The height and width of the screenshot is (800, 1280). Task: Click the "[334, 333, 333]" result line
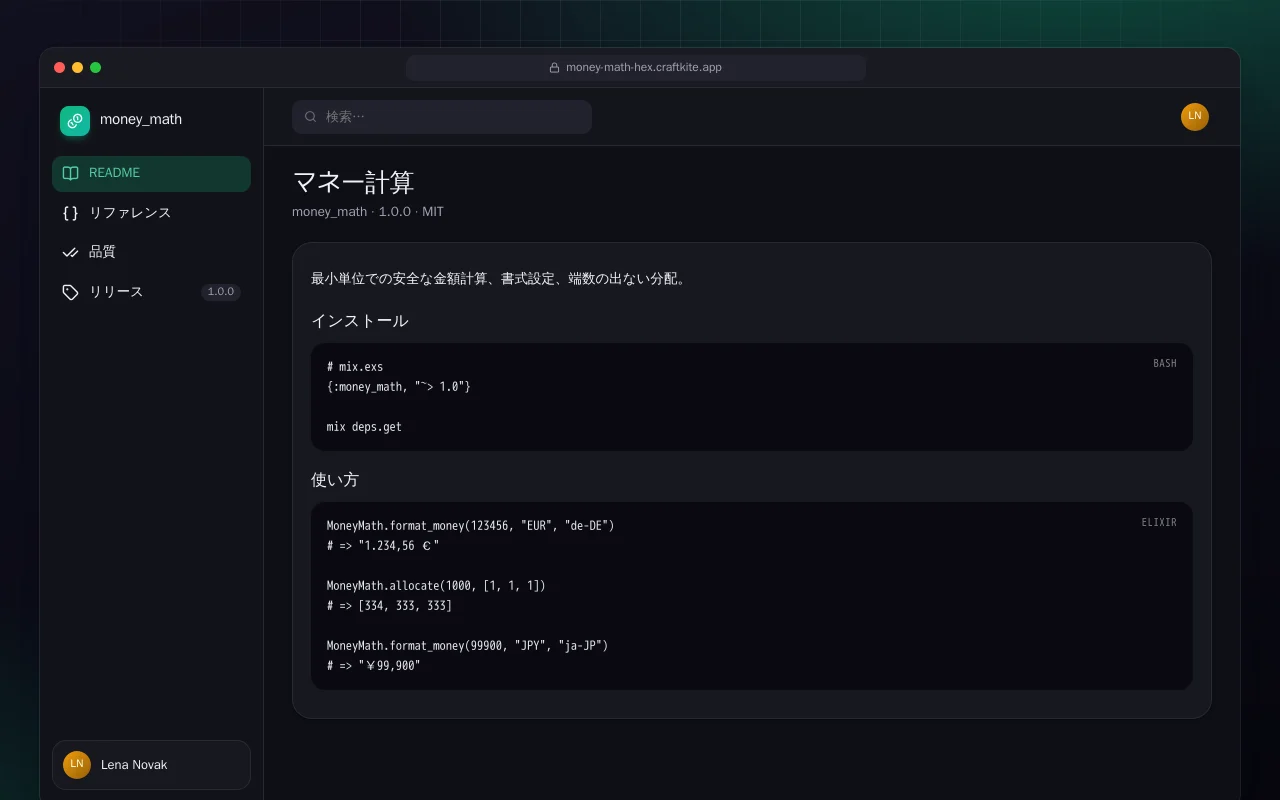click(389, 606)
